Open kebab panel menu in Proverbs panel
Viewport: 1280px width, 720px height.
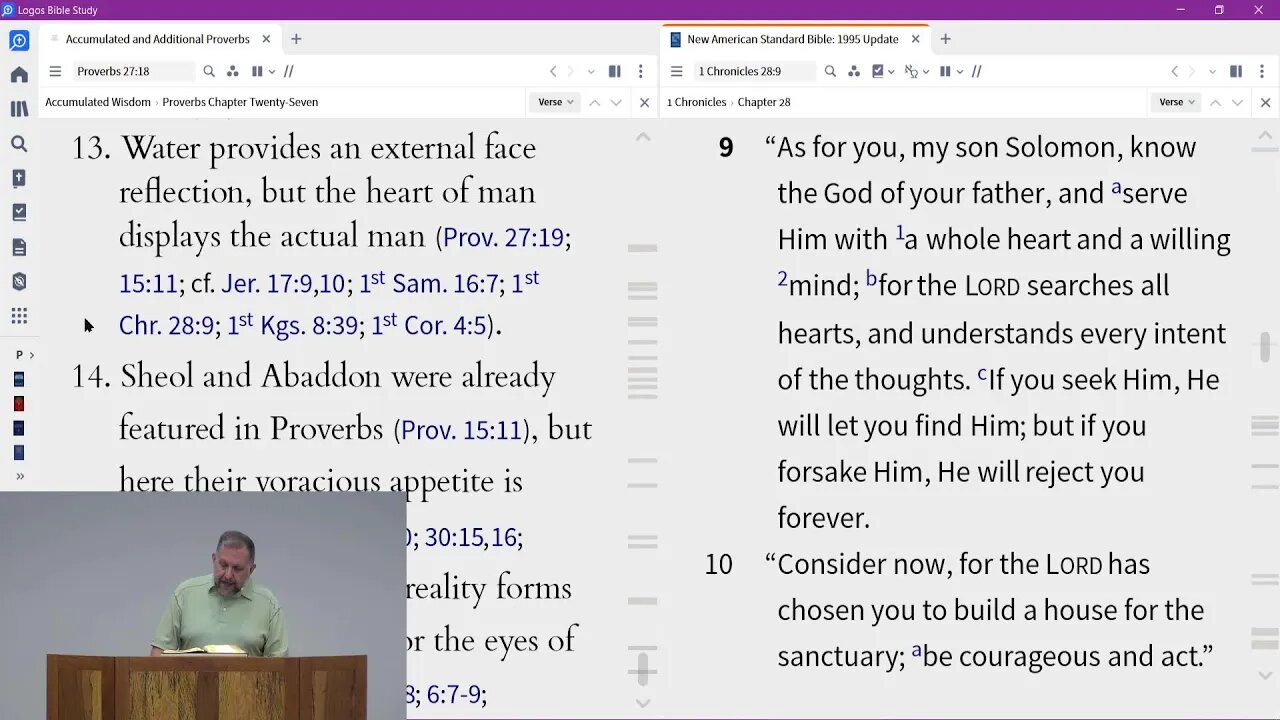641,71
